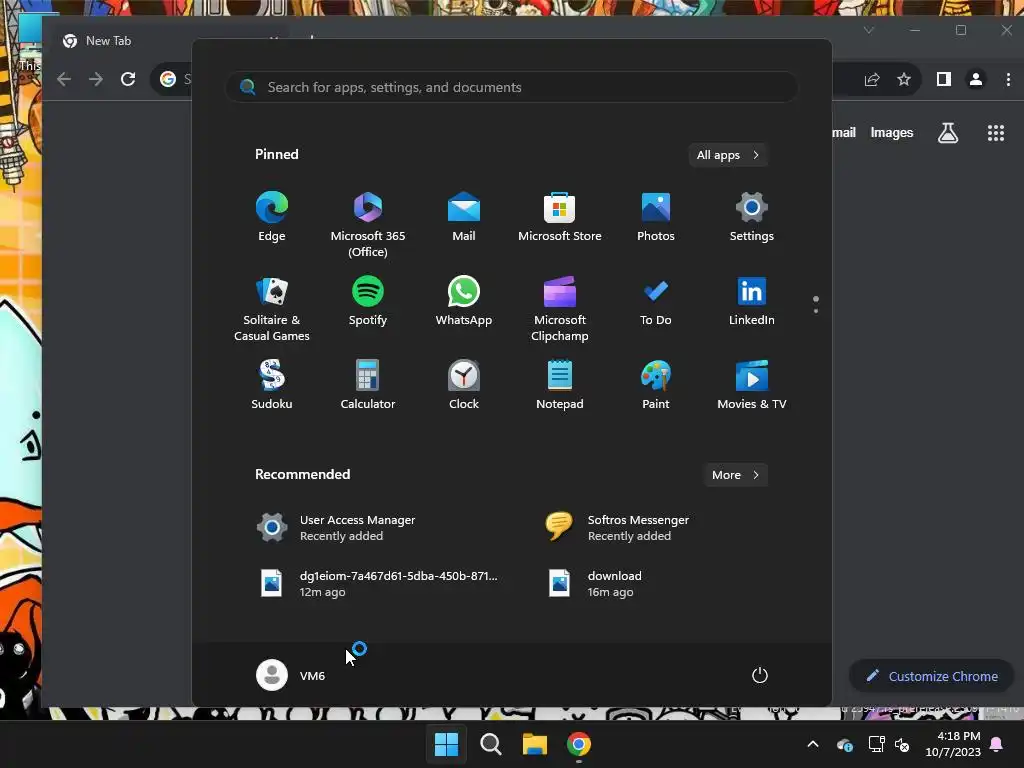The width and height of the screenshot is (1024, 768).
Task: Click the Power button in Start menu
Action: (x=760, y=675)
